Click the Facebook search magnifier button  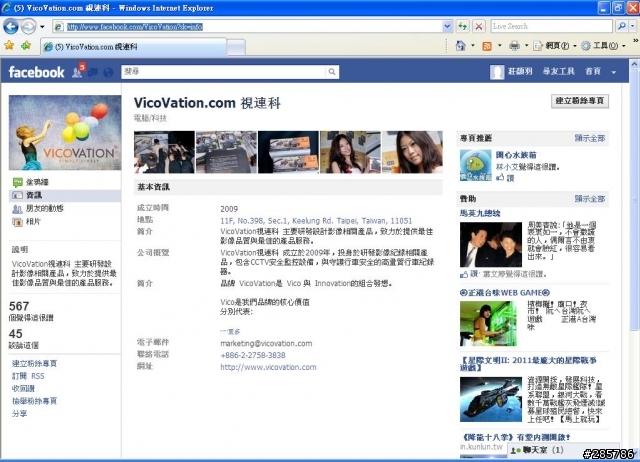tap(332, 72)
